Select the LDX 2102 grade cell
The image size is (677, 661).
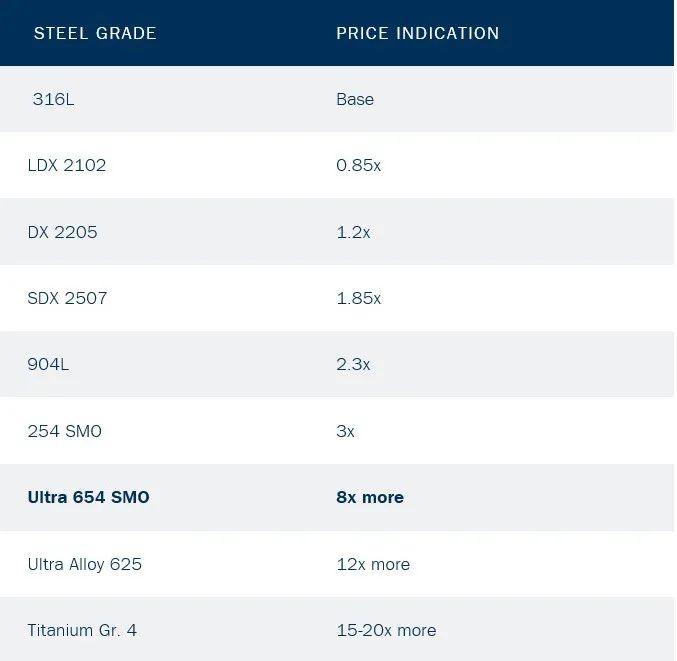pos(67,165)
